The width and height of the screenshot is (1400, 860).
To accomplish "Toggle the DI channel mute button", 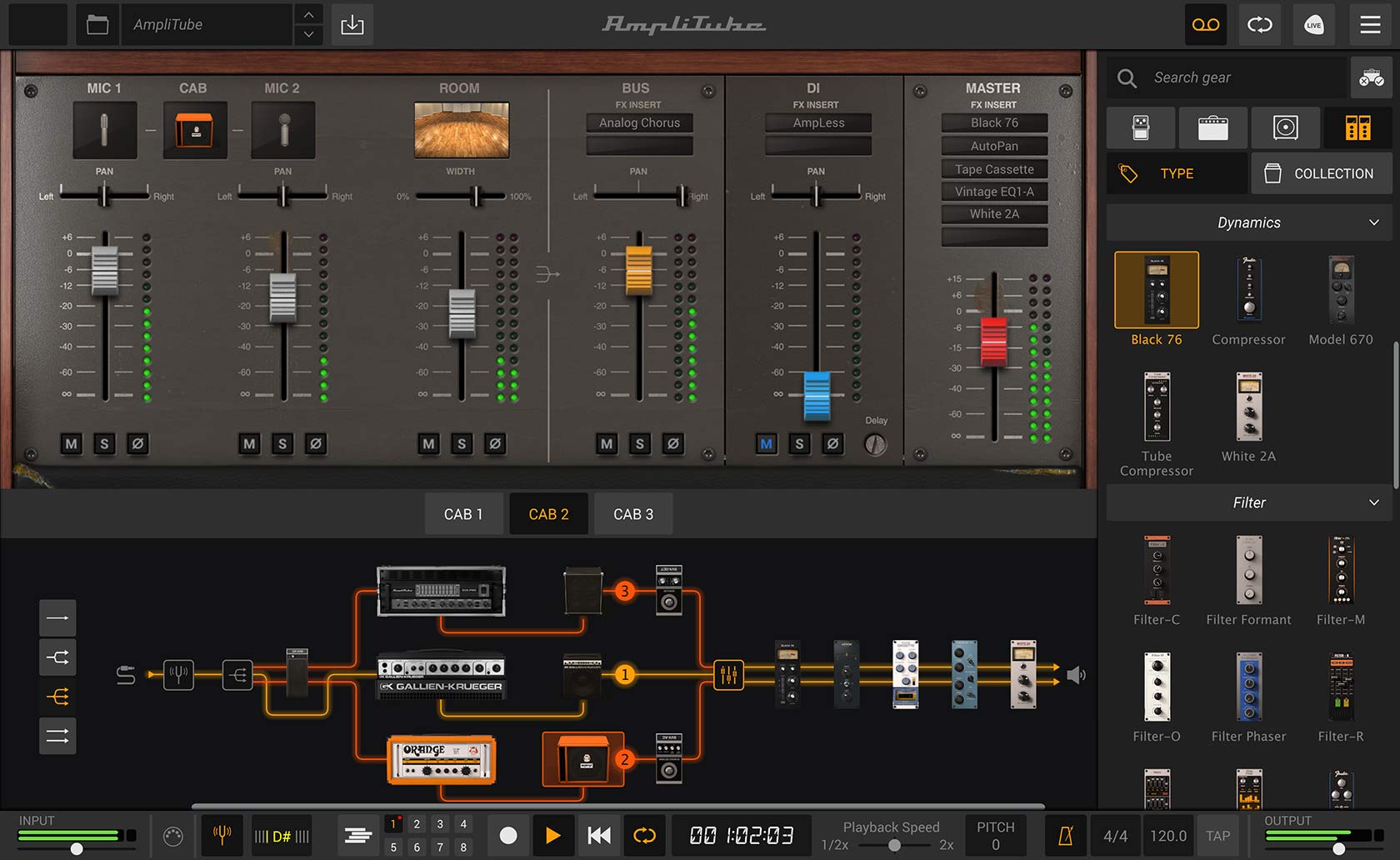I will 766,444.
